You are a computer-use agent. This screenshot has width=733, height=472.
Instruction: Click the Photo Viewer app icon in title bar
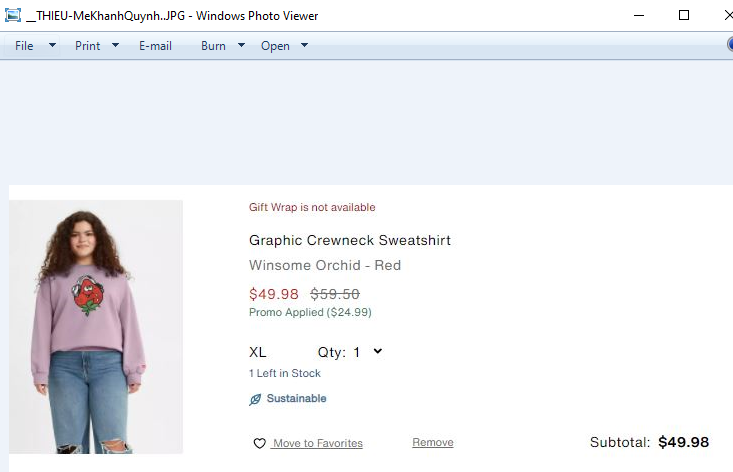click(14, 16)
